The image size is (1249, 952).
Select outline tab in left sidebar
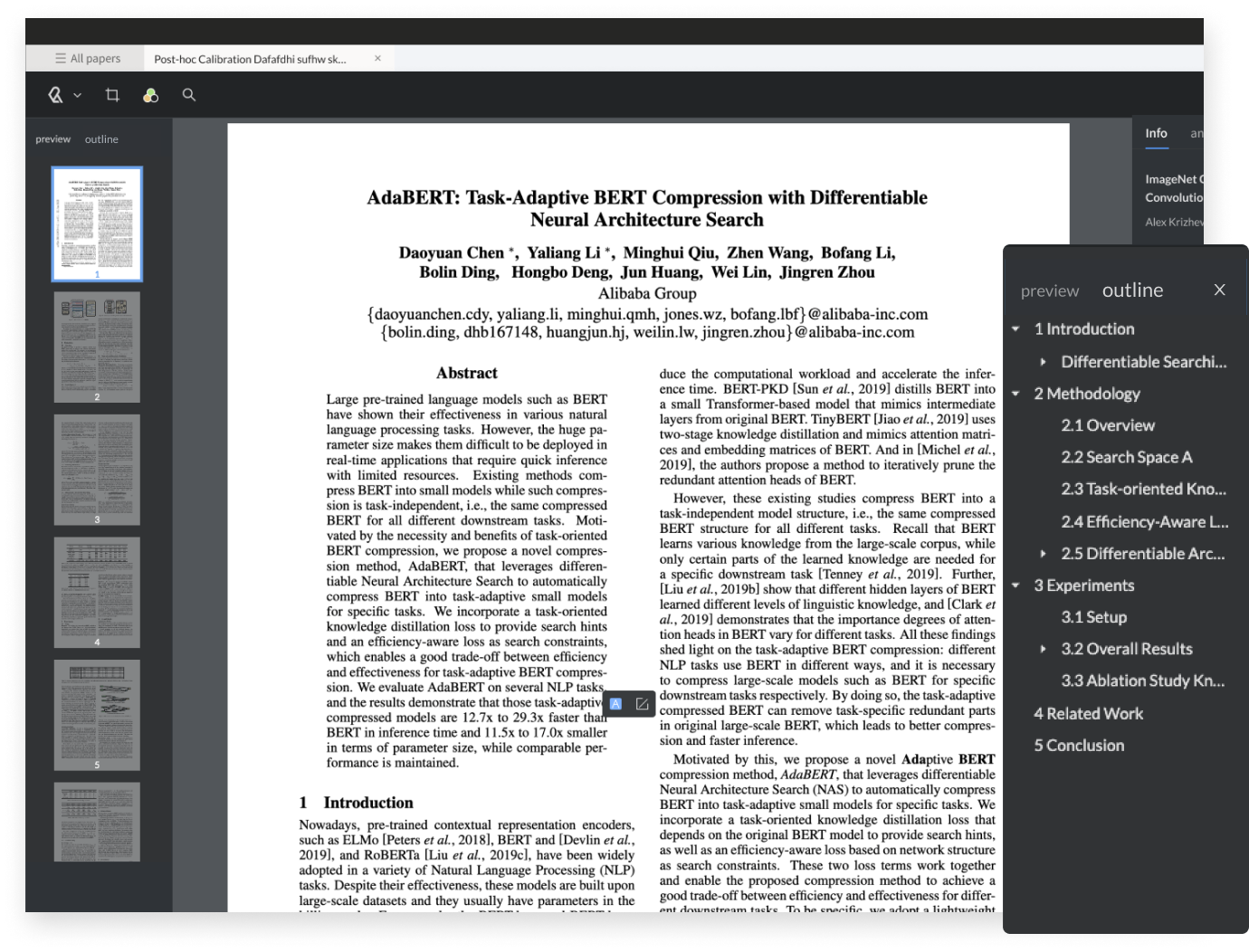(x=101, y=139)
